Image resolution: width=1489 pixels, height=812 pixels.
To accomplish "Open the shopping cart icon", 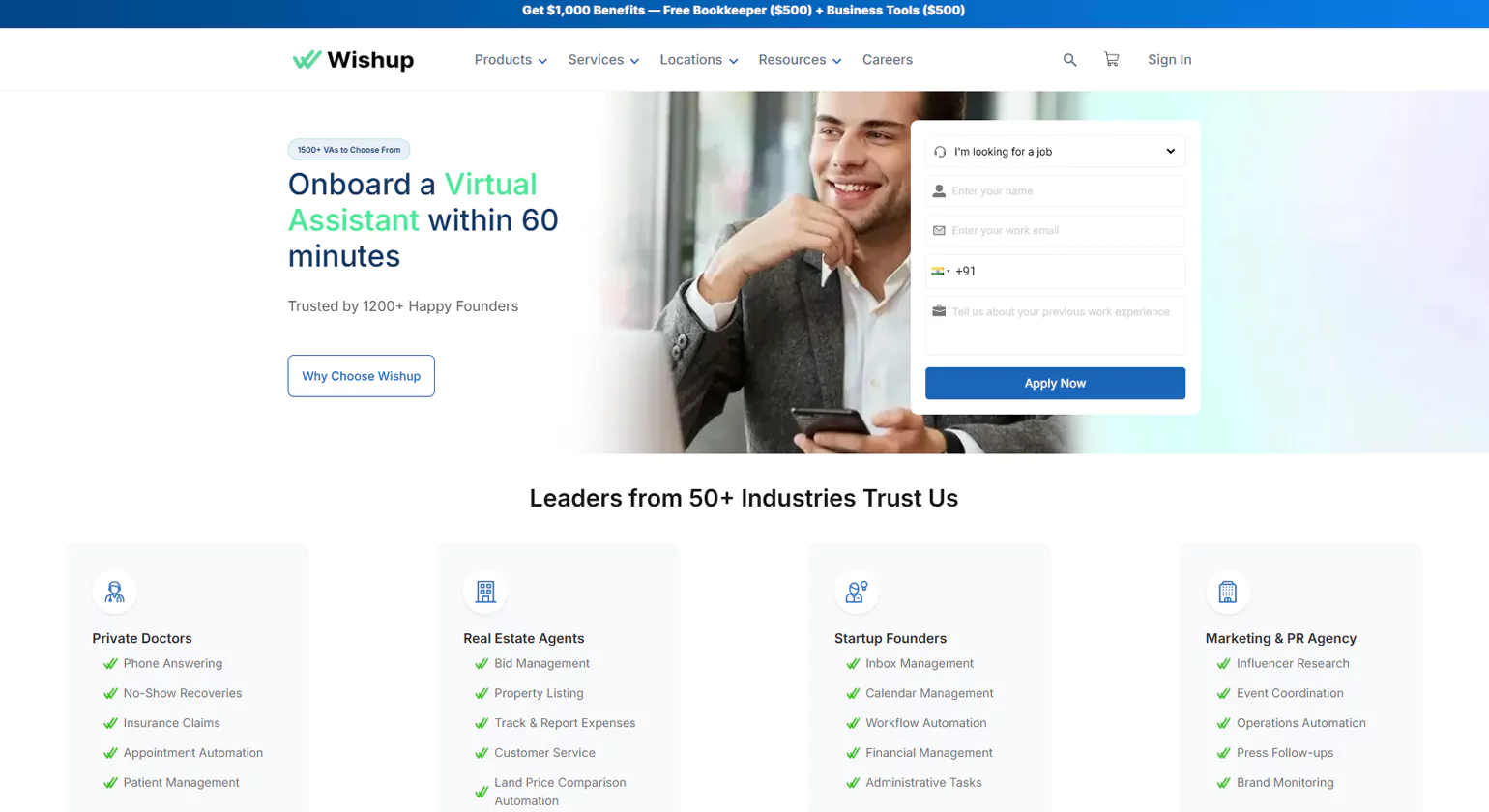I will 1111,59.
